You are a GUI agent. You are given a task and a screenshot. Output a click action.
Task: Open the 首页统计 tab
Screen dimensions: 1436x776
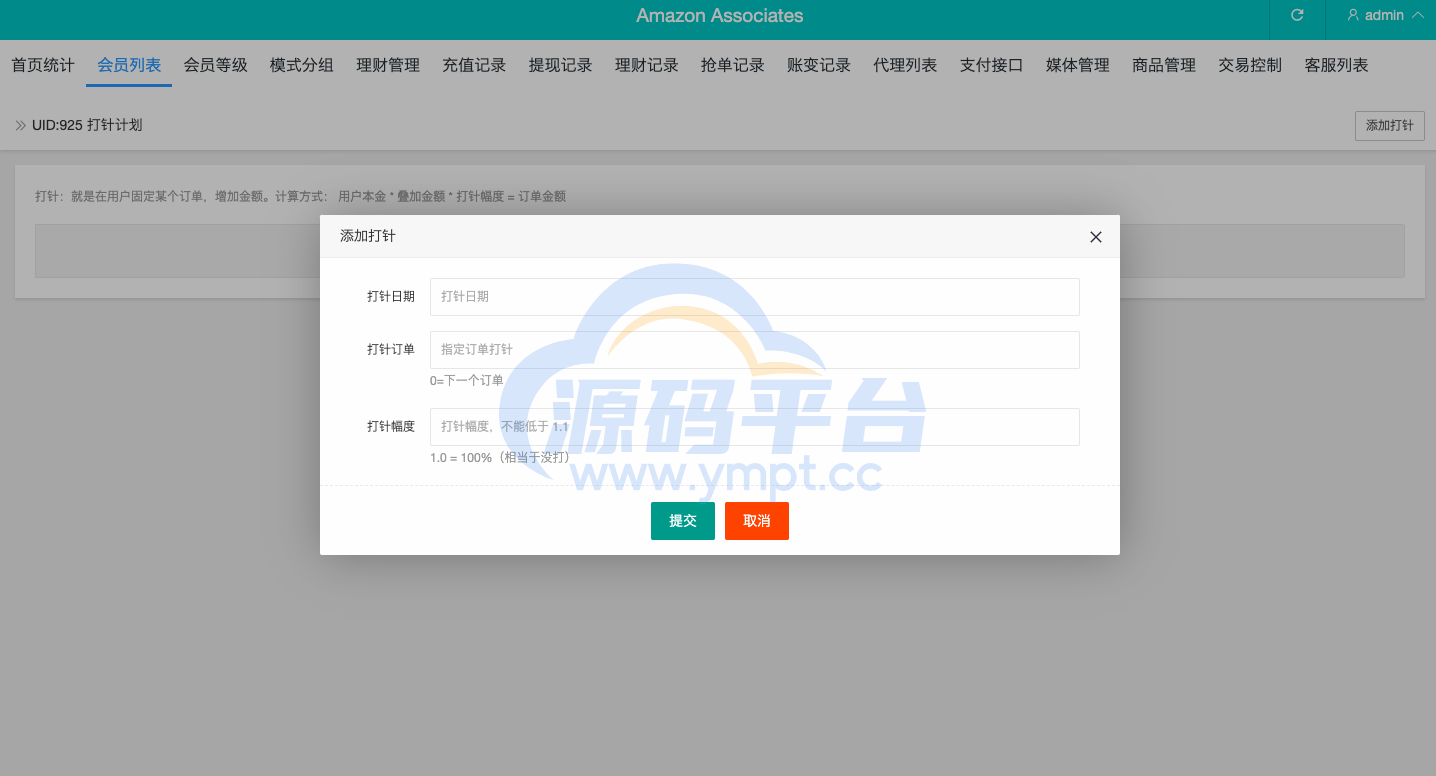[43, 65]
